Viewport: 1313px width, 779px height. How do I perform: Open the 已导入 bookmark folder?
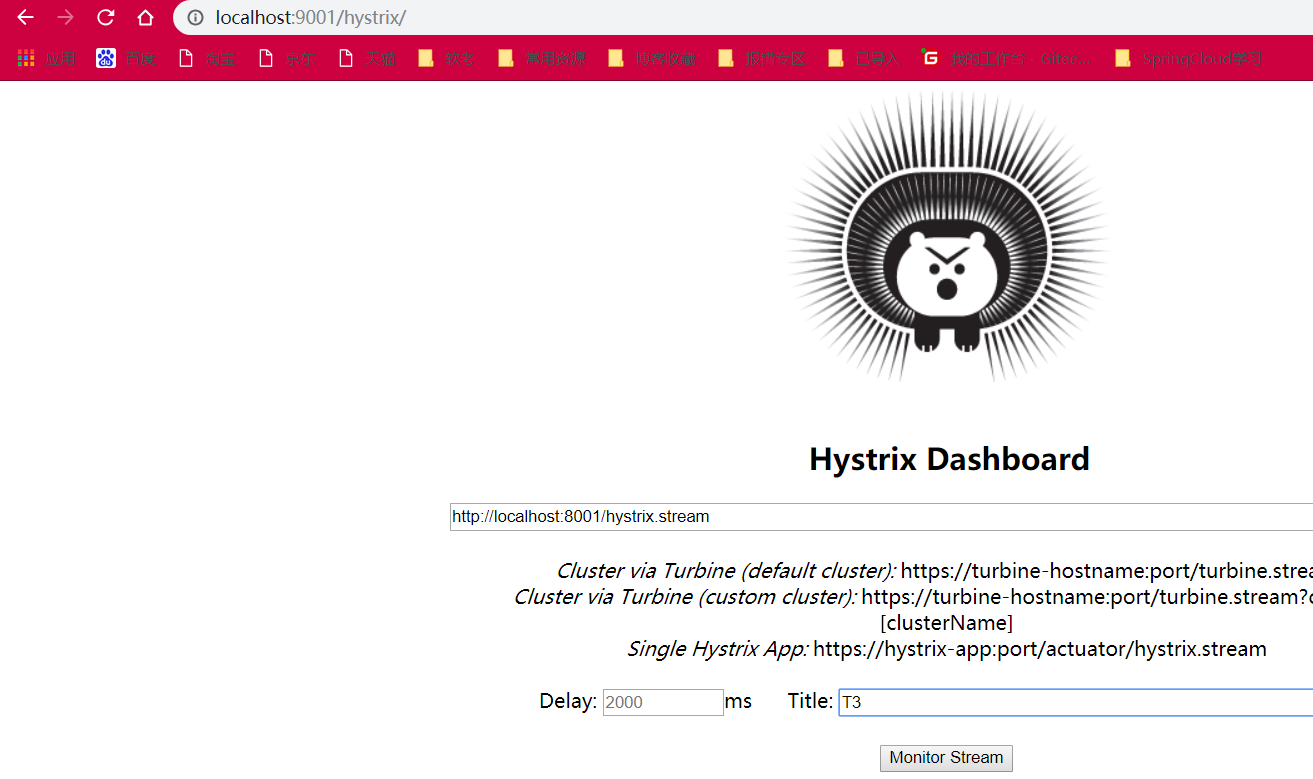click(864, 59)
